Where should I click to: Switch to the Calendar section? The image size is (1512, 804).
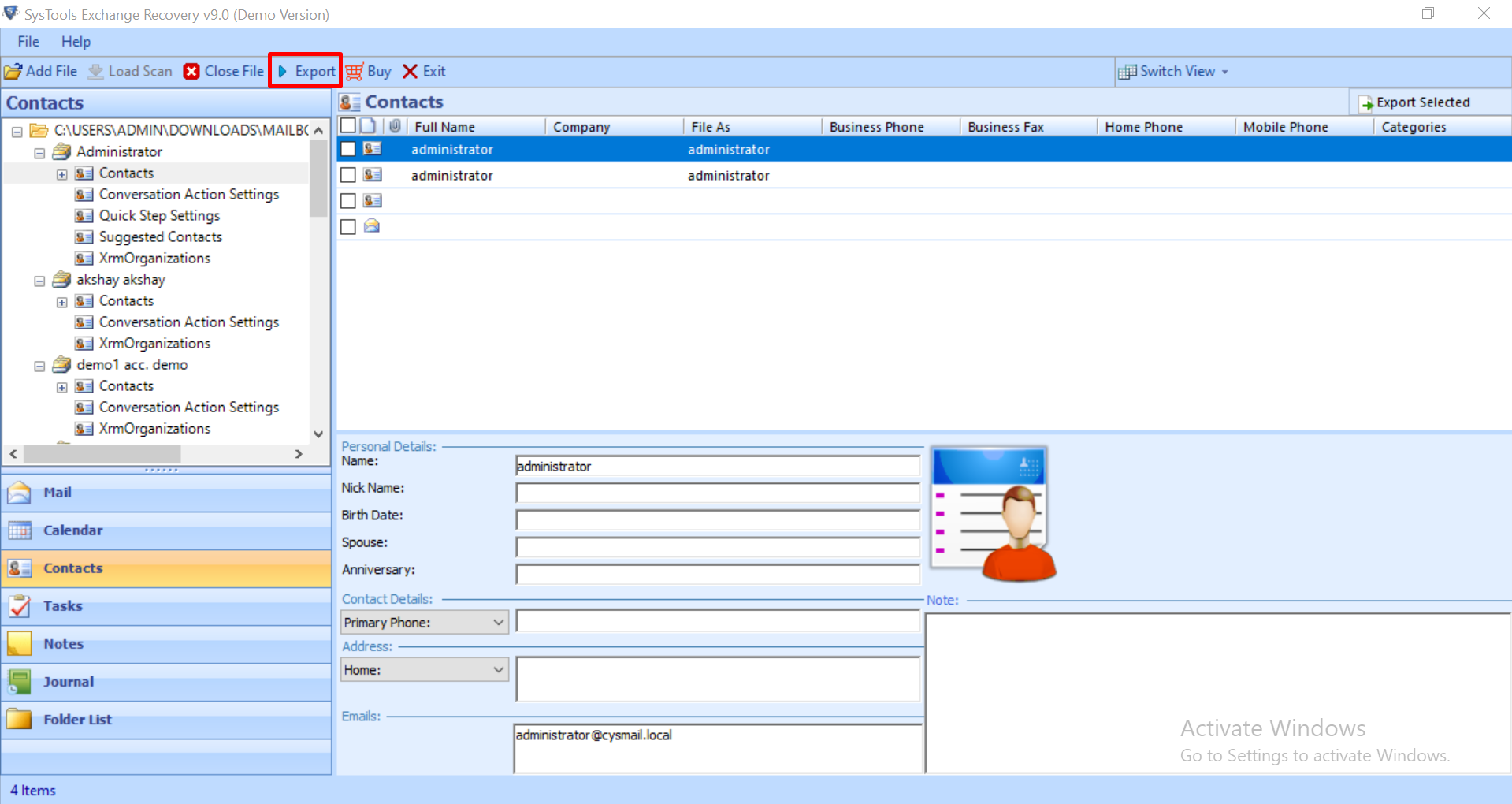coord(166,530)
